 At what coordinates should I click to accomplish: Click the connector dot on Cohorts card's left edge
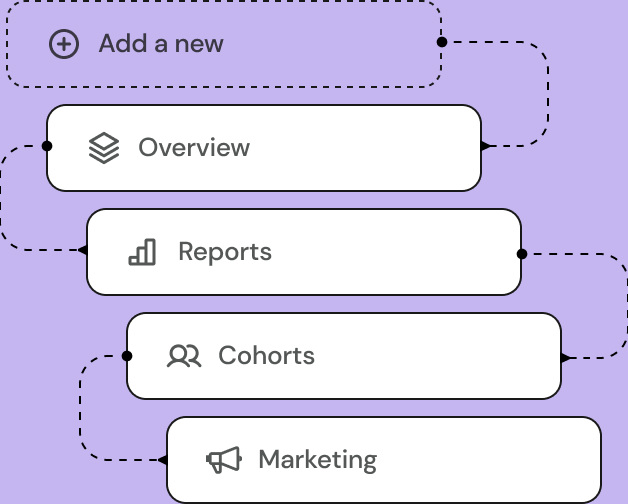coord(127,355)
